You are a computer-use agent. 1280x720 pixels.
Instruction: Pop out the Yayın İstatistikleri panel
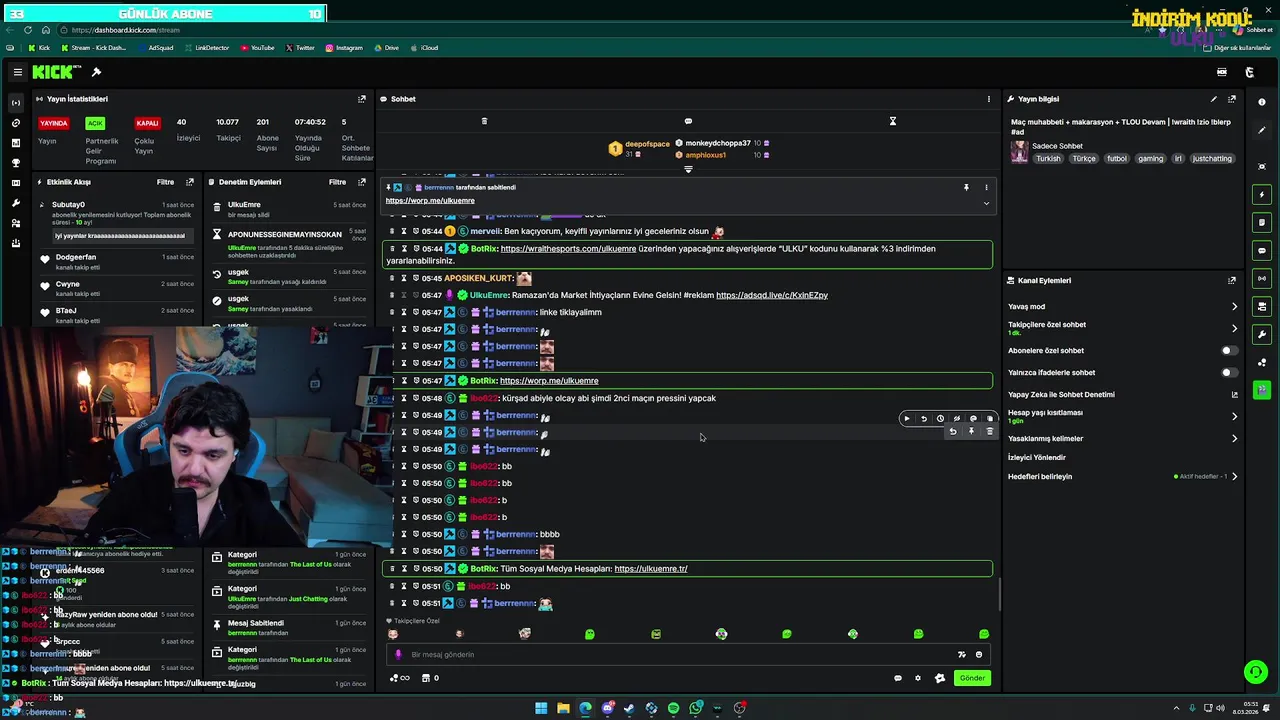point(362,99)
